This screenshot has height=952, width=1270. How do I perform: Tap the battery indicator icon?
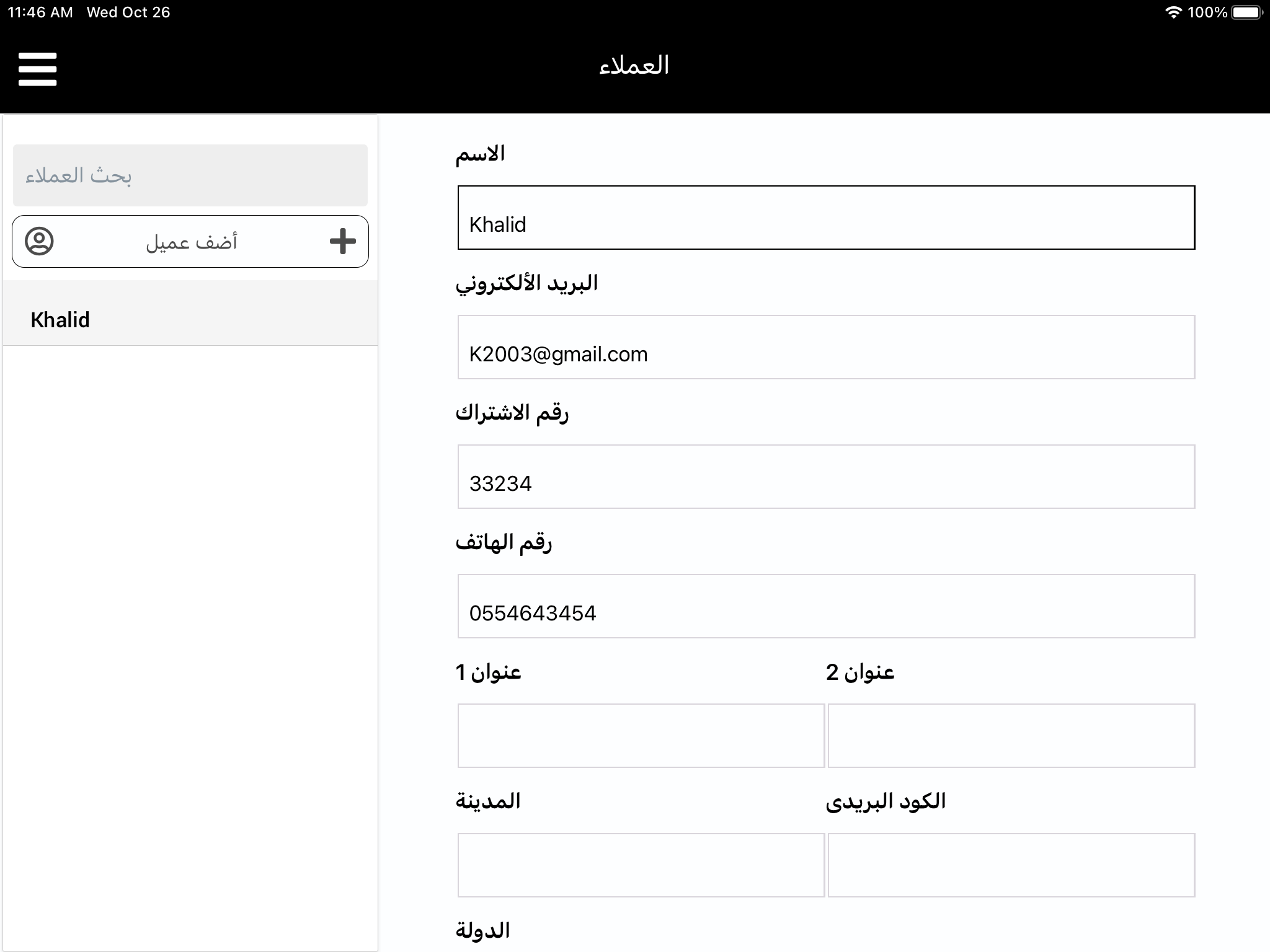click(x=1246, y=12)
